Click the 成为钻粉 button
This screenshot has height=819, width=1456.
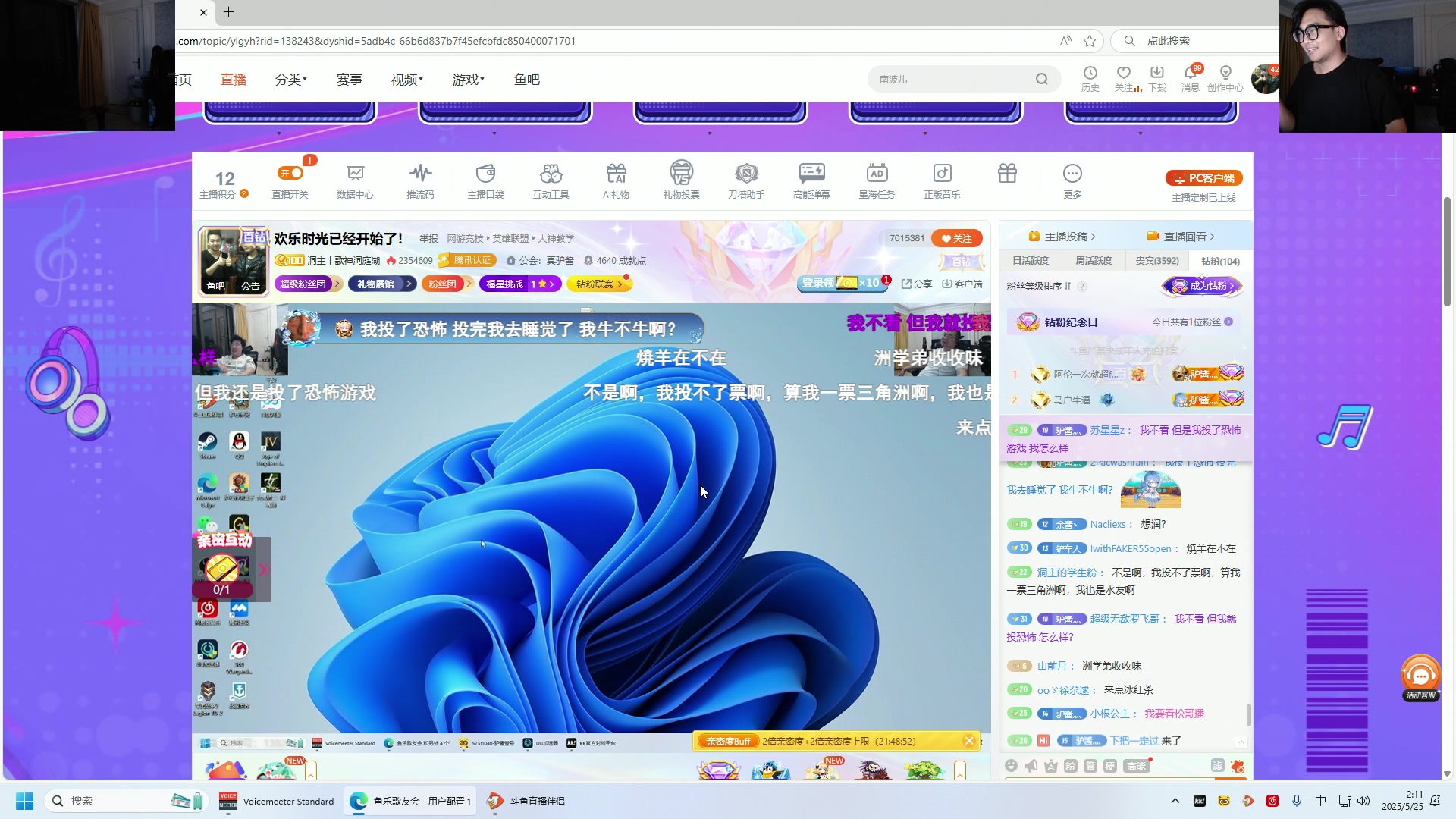click(x=1203, y=287)
